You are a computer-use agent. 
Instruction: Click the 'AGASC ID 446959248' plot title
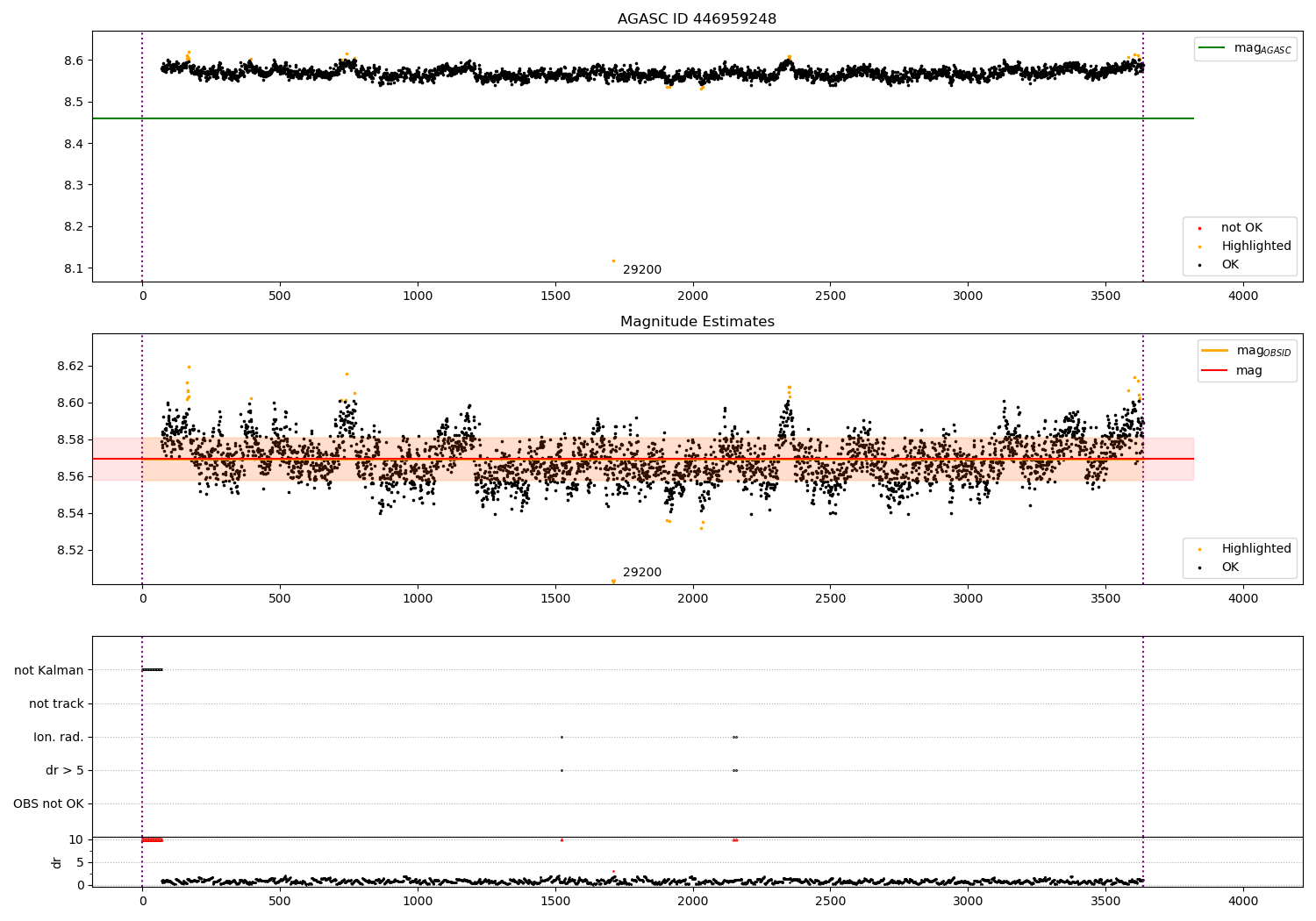[x=697, y=19]
